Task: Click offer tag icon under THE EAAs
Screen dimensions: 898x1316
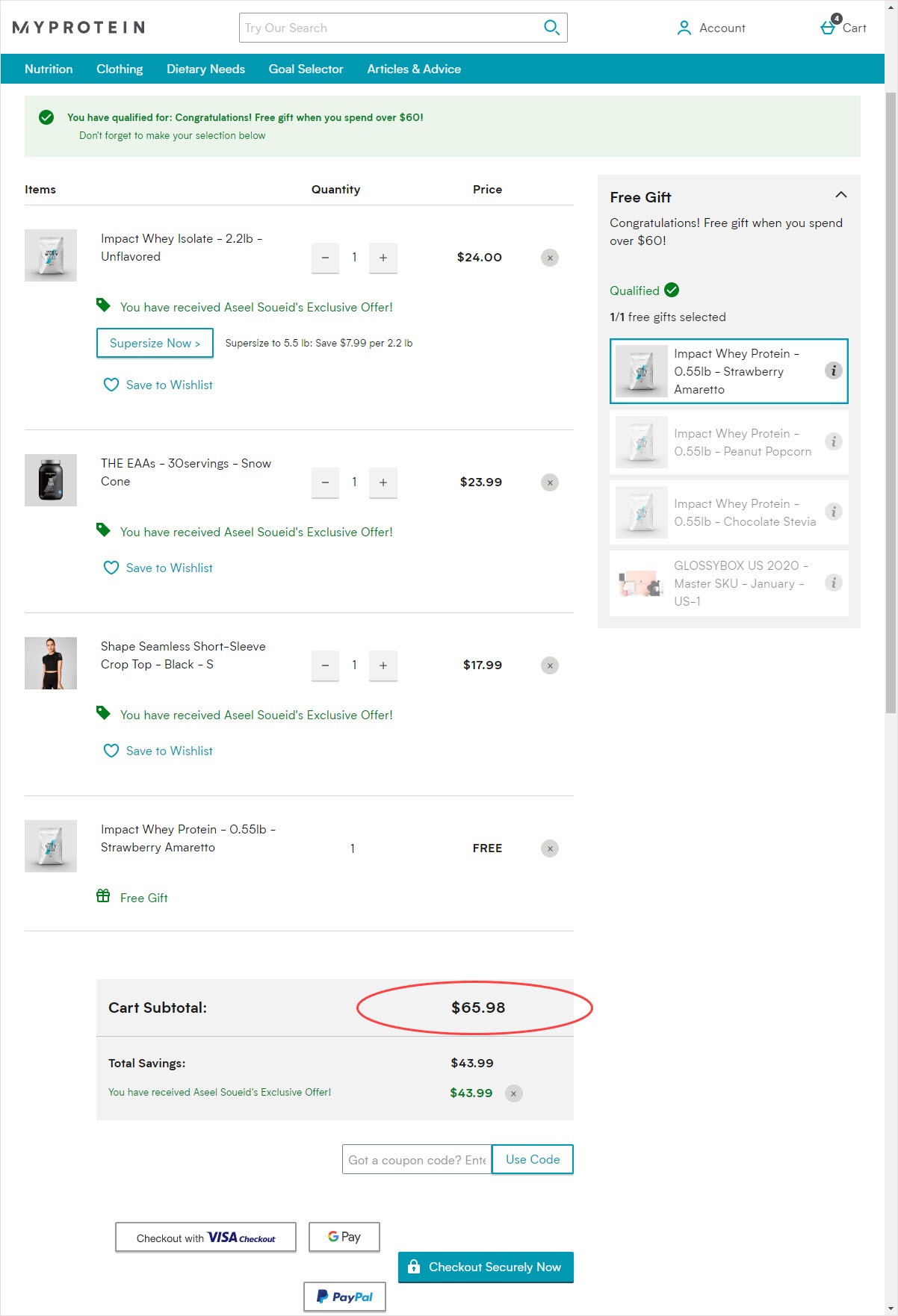Action: tap(103, 530)
